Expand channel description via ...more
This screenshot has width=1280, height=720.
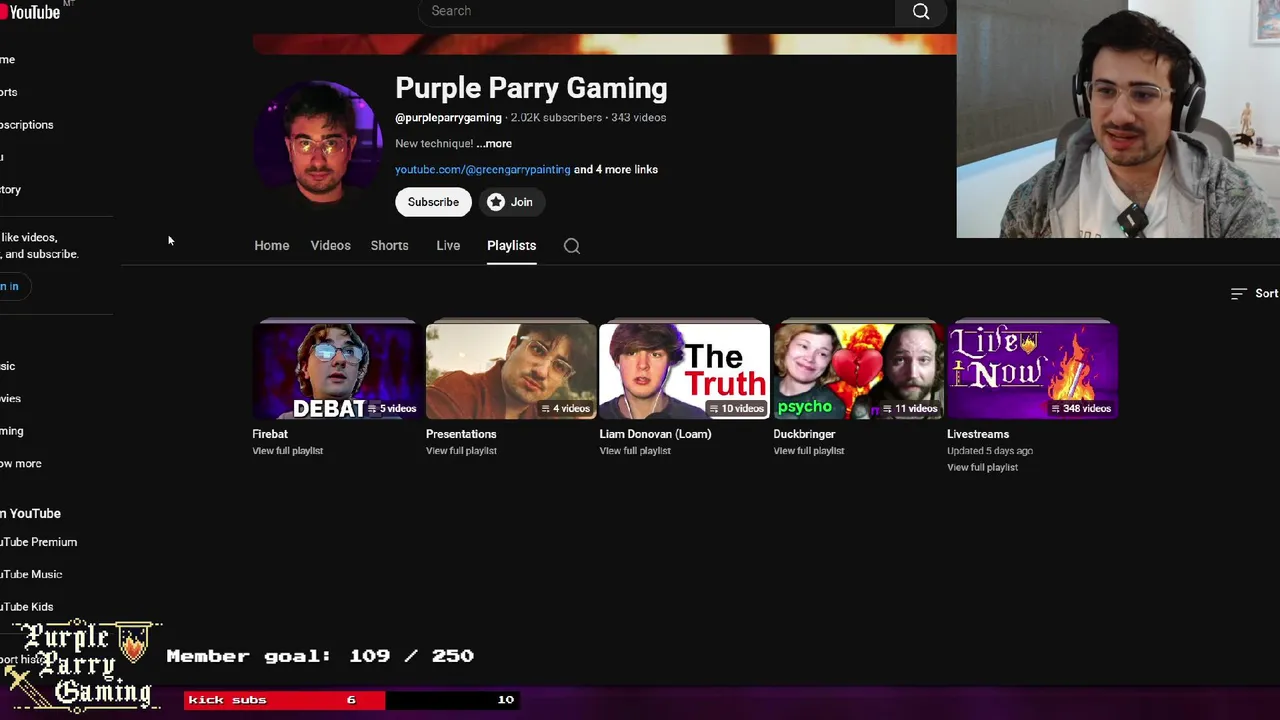[x=494, y=144]
